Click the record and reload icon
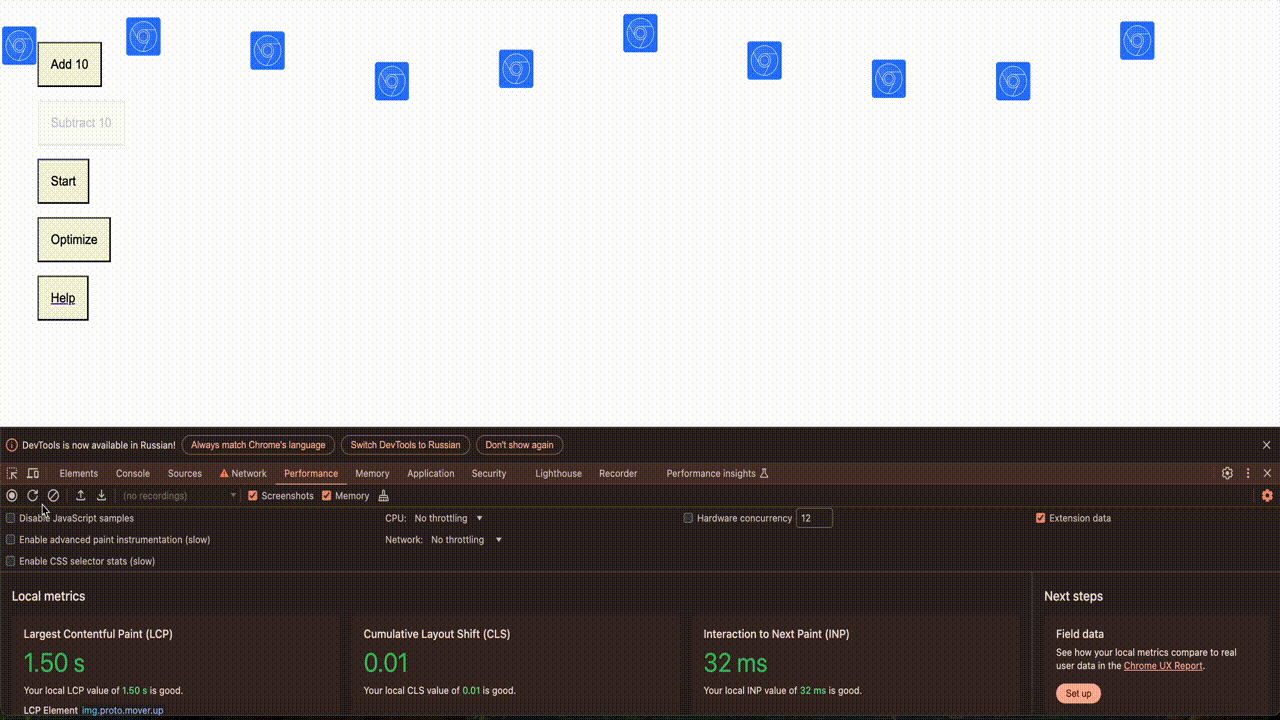The width and height of the screenshot is (1280, 720). pos(33,496)
